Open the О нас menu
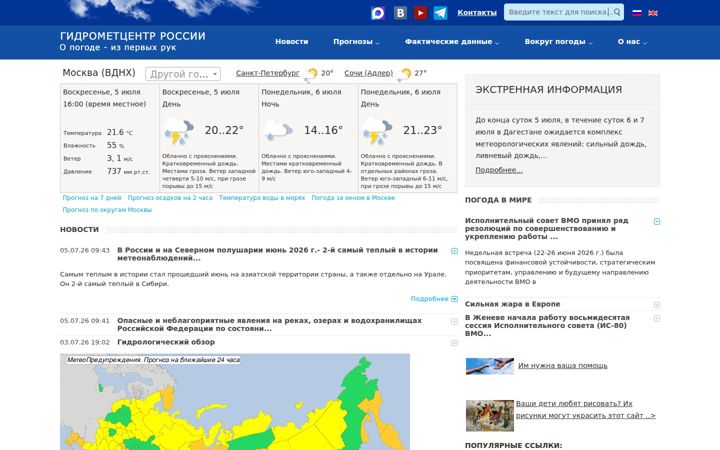 632,42
